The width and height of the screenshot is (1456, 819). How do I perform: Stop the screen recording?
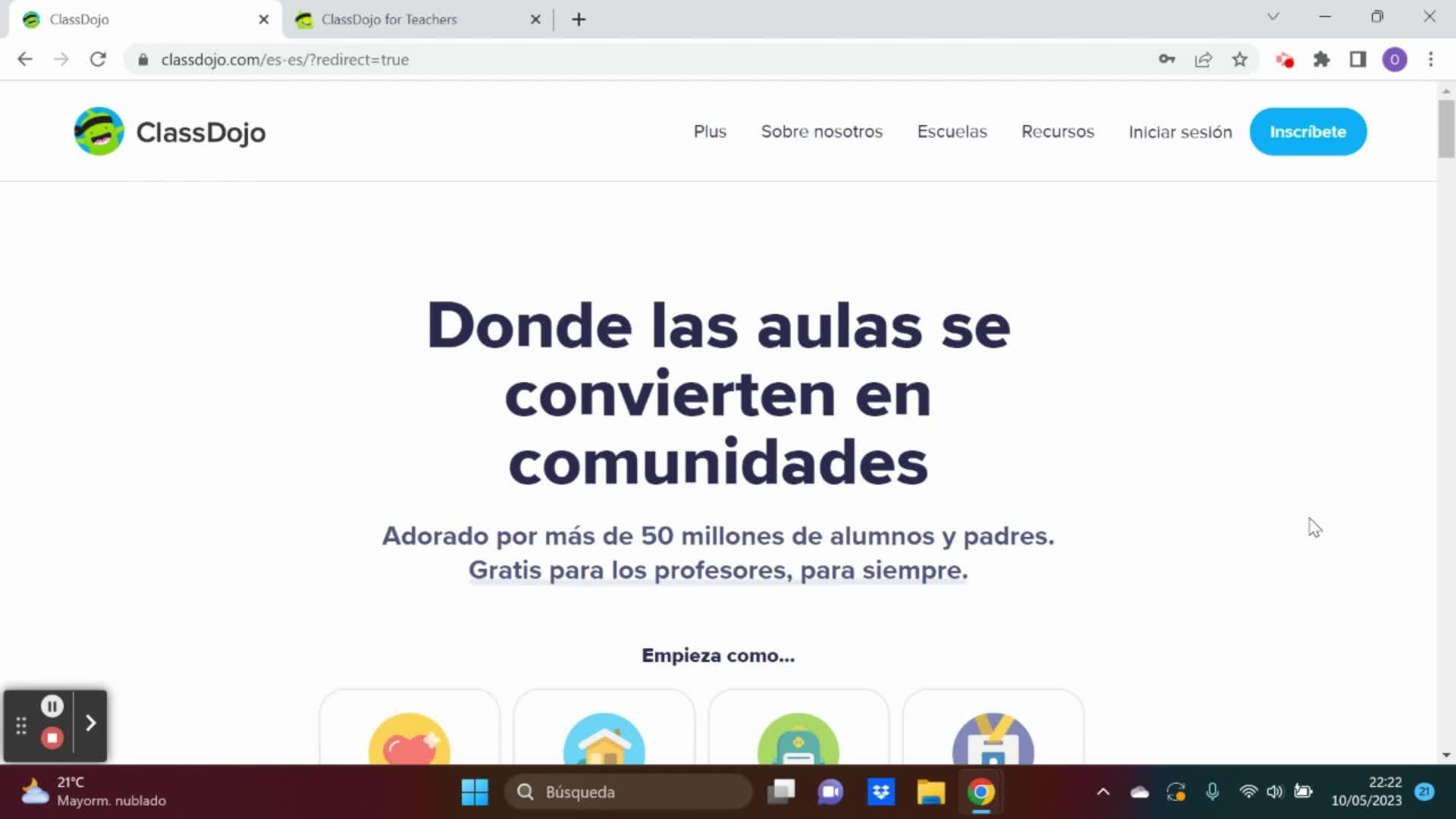point(52,738)
